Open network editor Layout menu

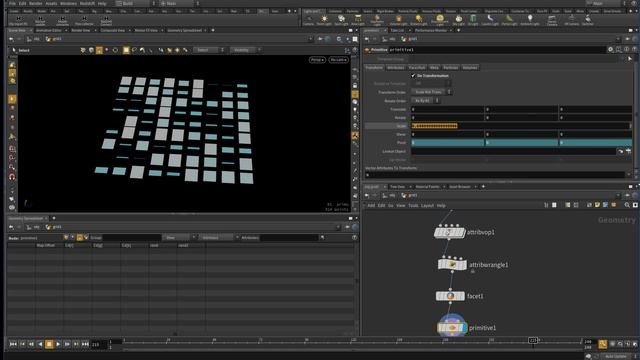click(427, 205)
